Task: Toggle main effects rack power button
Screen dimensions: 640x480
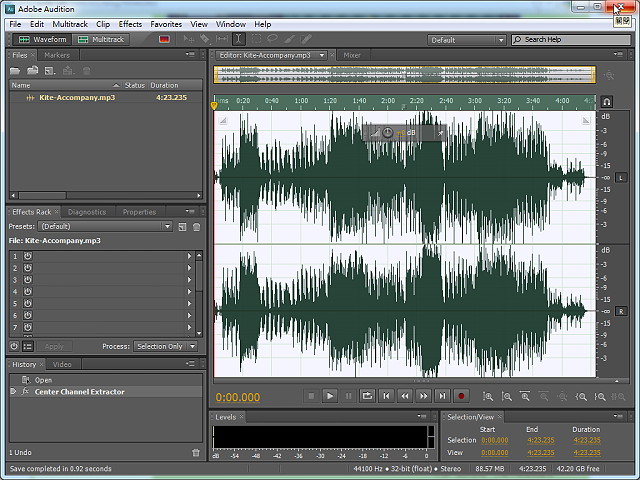Action: pyautogui.click(x=14, y=346)
